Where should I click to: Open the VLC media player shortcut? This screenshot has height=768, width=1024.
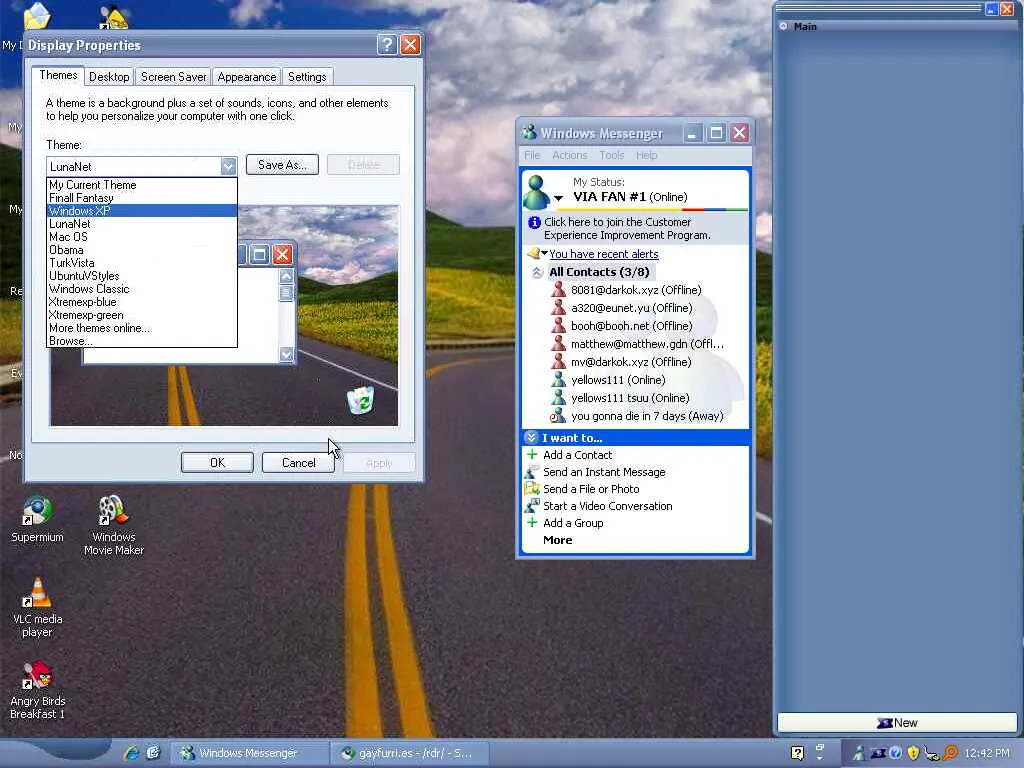(x=37, y=607)
